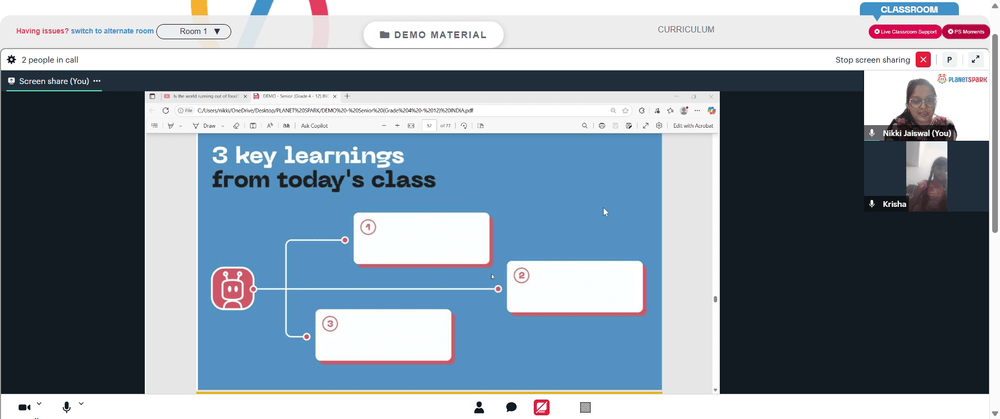The height and width of the screenshot is (419, 1000).
Task: Click the page number field
Action: point(429,126)
